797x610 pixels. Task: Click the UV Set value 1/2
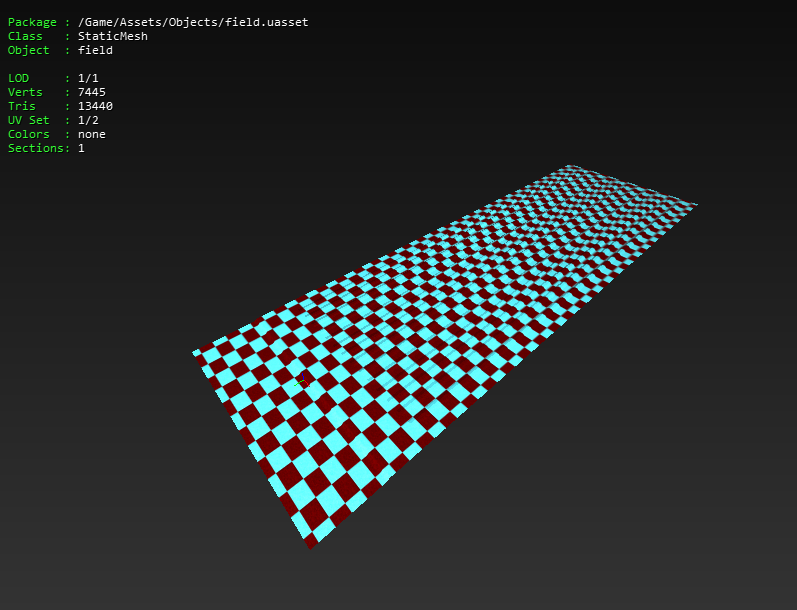tap(88, 120)
